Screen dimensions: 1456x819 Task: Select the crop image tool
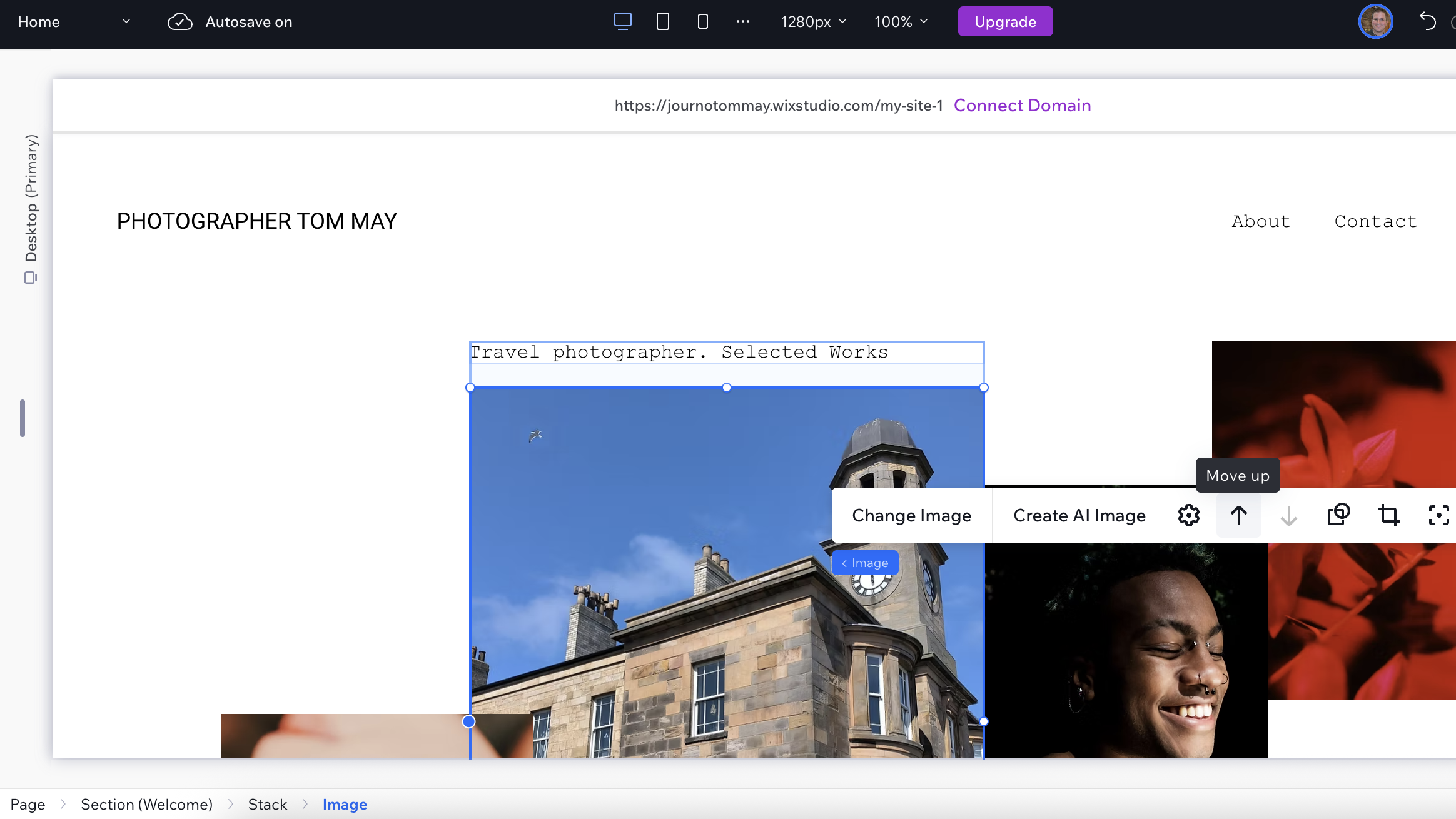pos(1388,515)
